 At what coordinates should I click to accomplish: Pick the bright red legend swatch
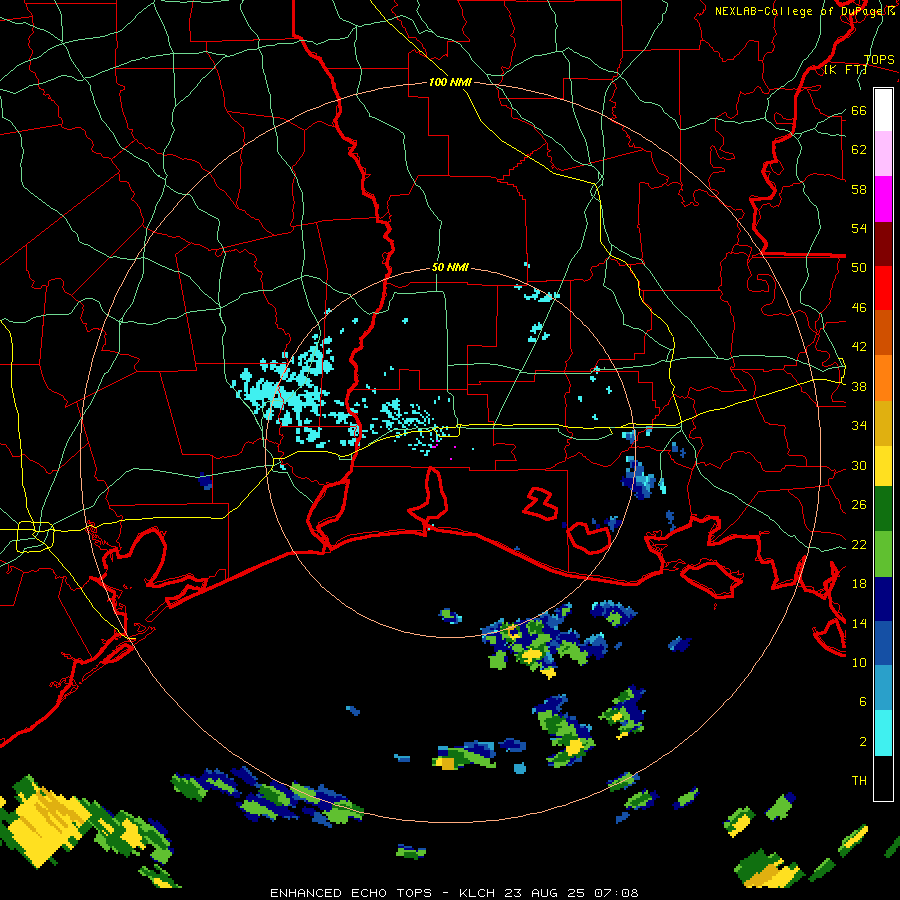[883, 288]
